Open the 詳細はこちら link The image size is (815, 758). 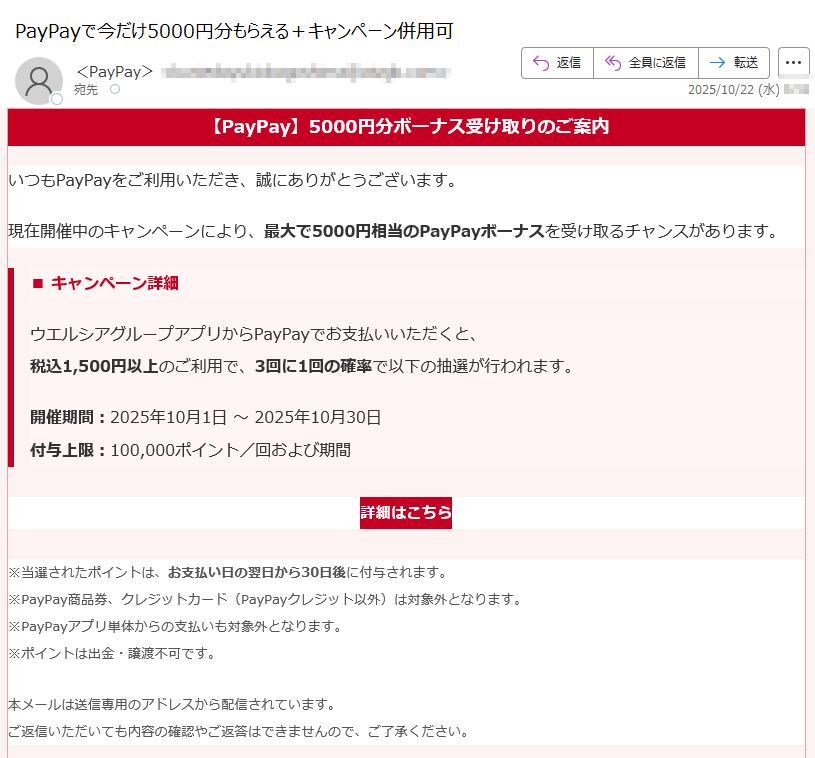(405, 511)
